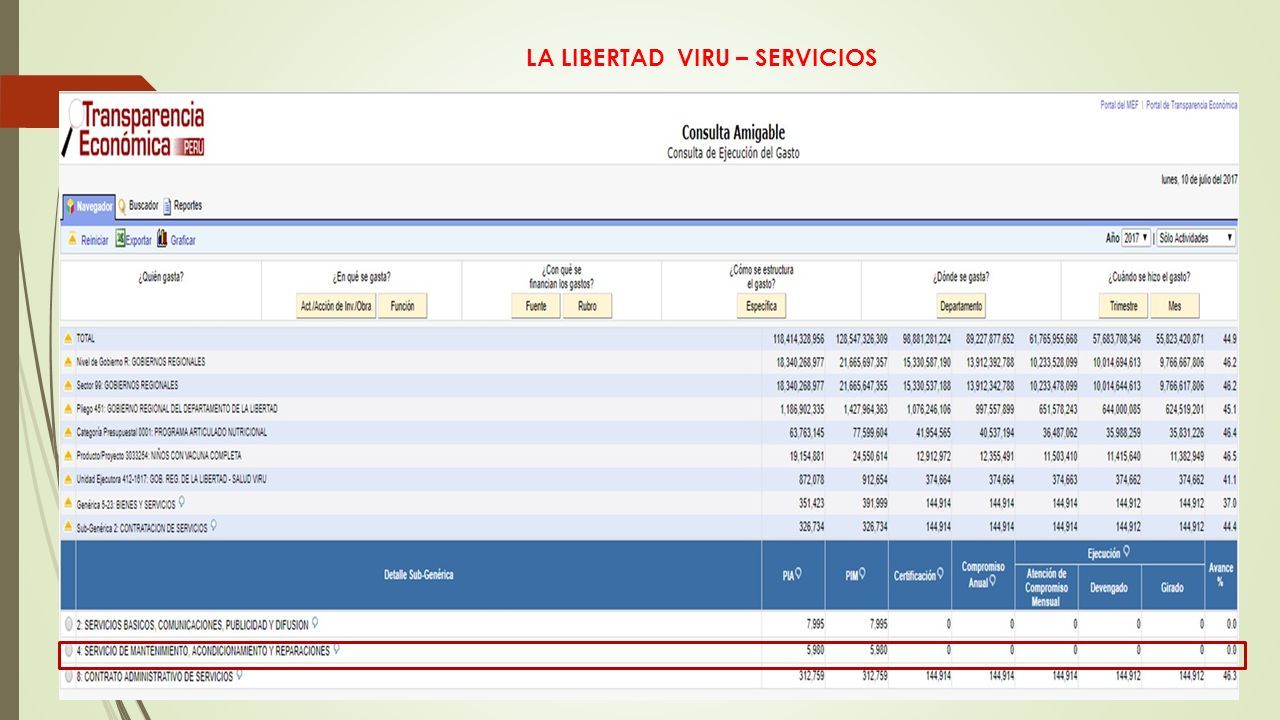Click up-arrow icon beside Pliego 451 row
Screen dimensions: 1280x720
(69, 409)
